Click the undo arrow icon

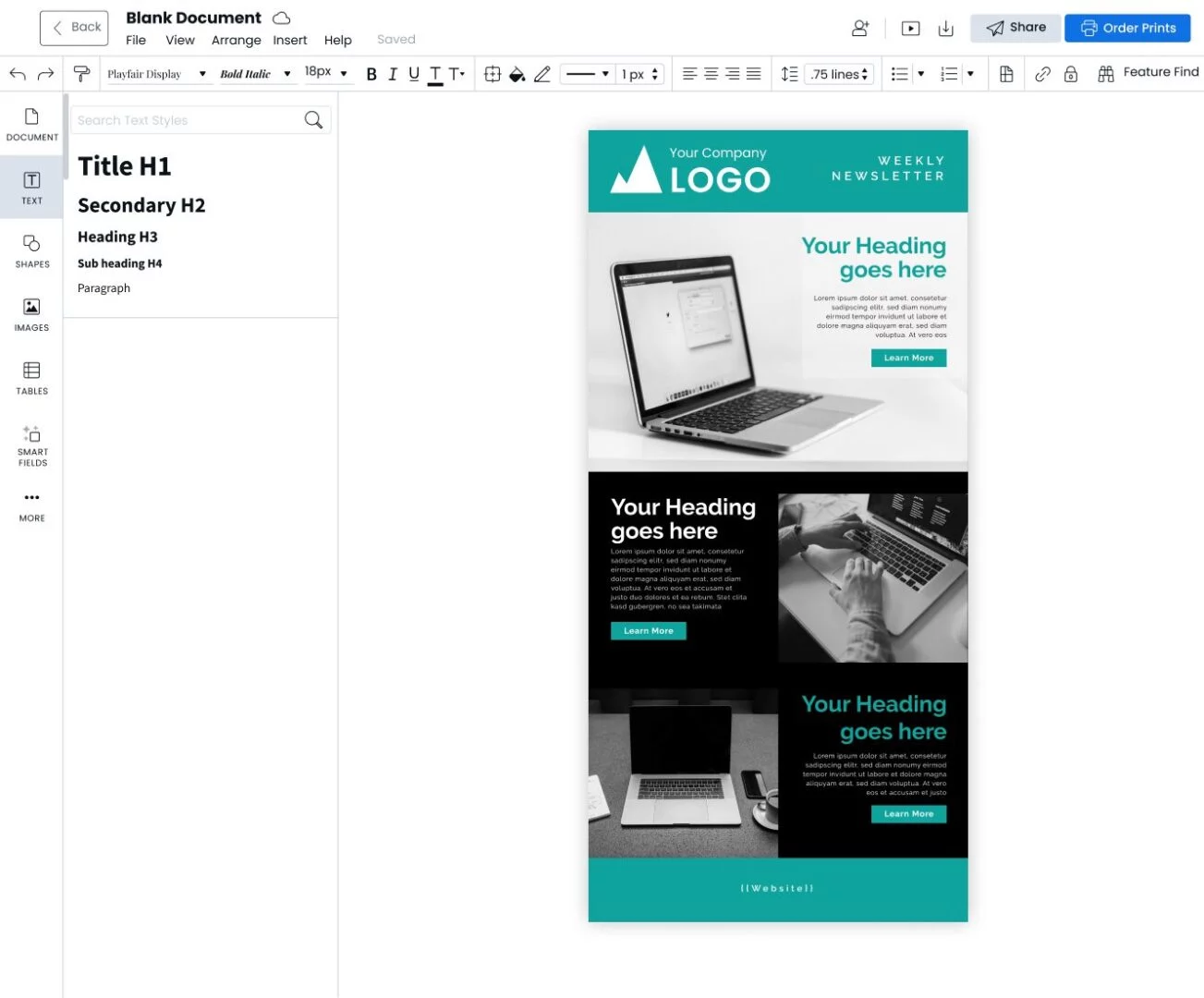point(18,74)
